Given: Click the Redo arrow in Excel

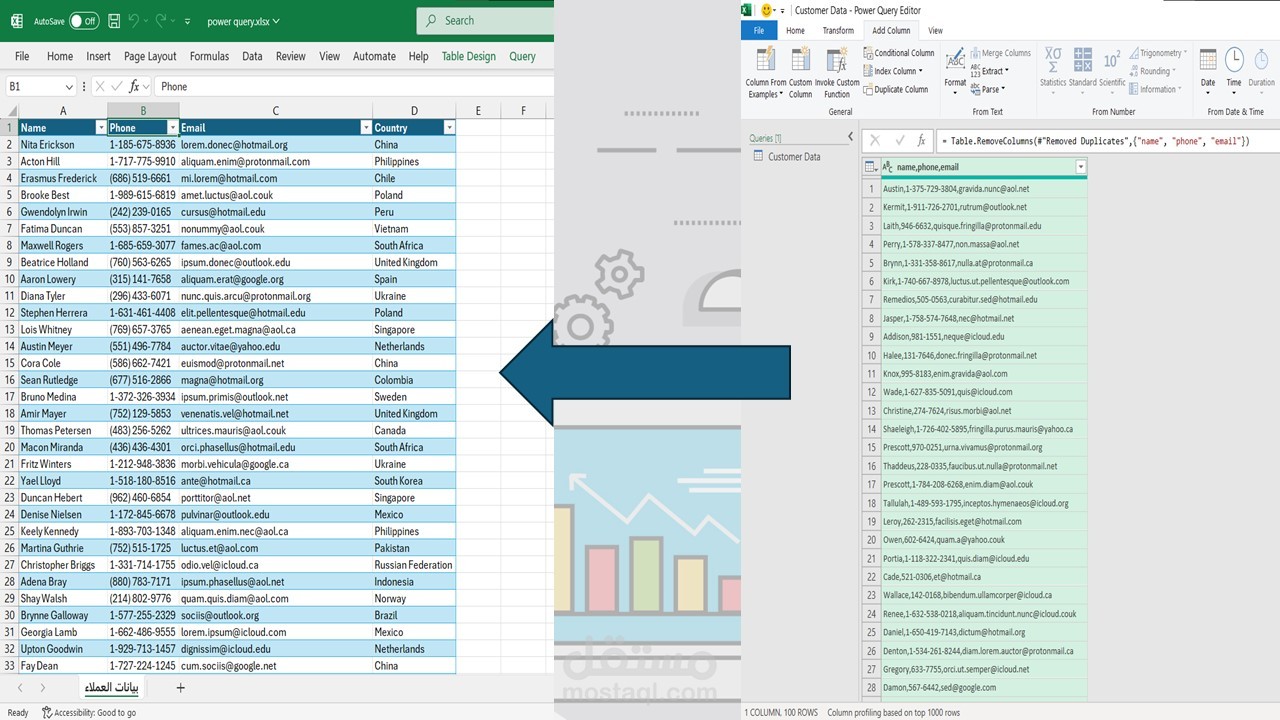Looking at the screenshot, I should pyautogui.click(x=164, y=21).
